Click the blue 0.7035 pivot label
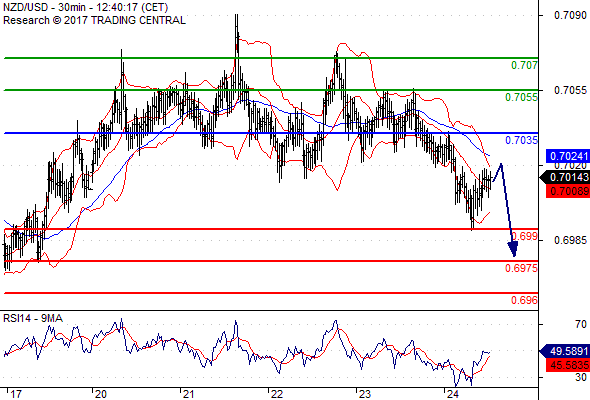 click(x=521, y=140)
